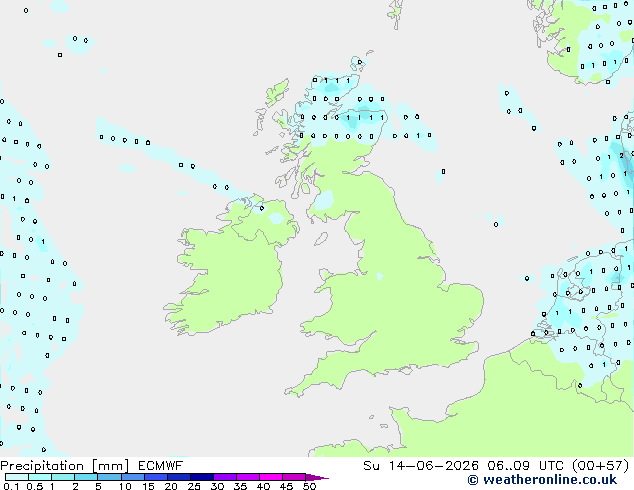The image size is (634, 490).
Task: Click the '50' legend scale value
Action: (x=309, y=486)
